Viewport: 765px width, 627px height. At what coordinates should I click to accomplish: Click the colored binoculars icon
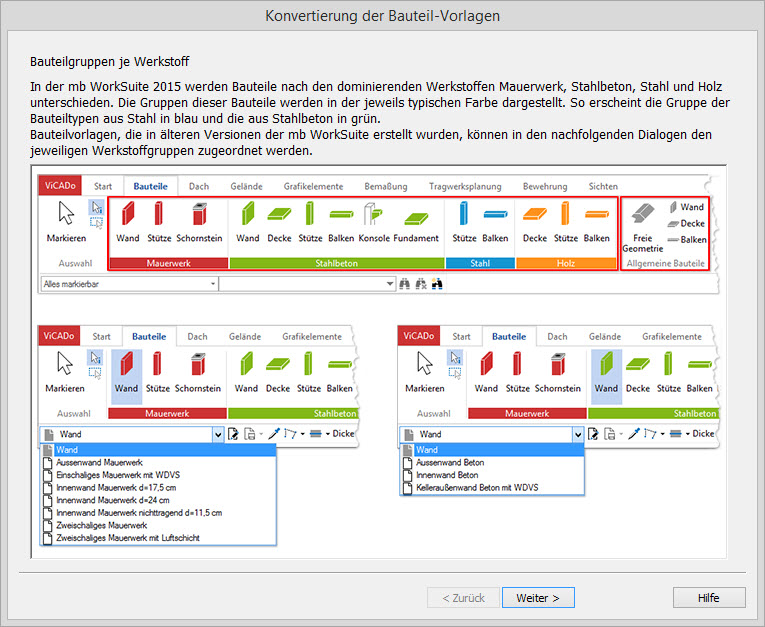tap(437, 283)
